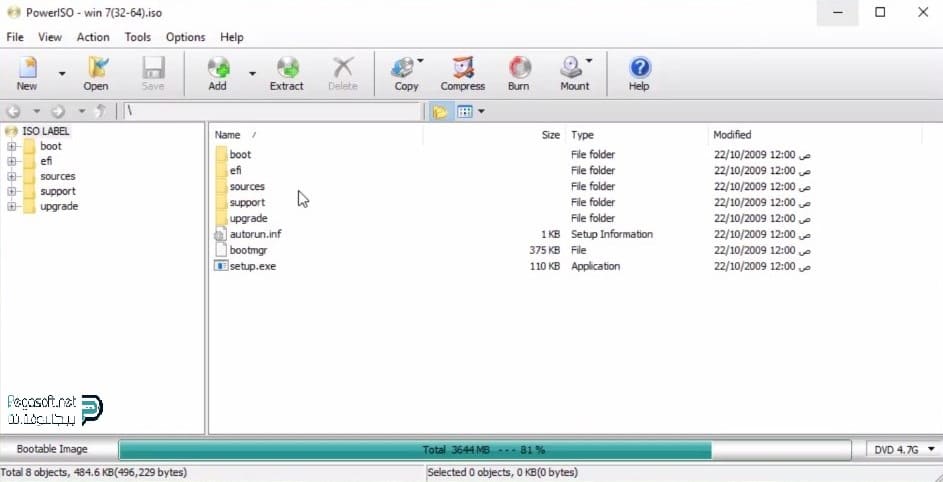
Task: Expand the boot folder in tree
Action: click(11, 146)
